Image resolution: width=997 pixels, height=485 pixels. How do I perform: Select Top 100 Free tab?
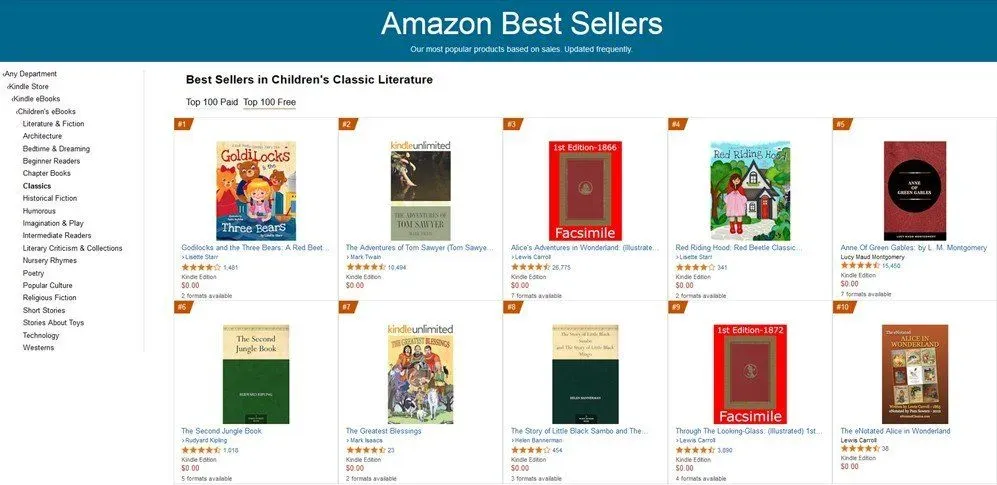click(269, 102)
